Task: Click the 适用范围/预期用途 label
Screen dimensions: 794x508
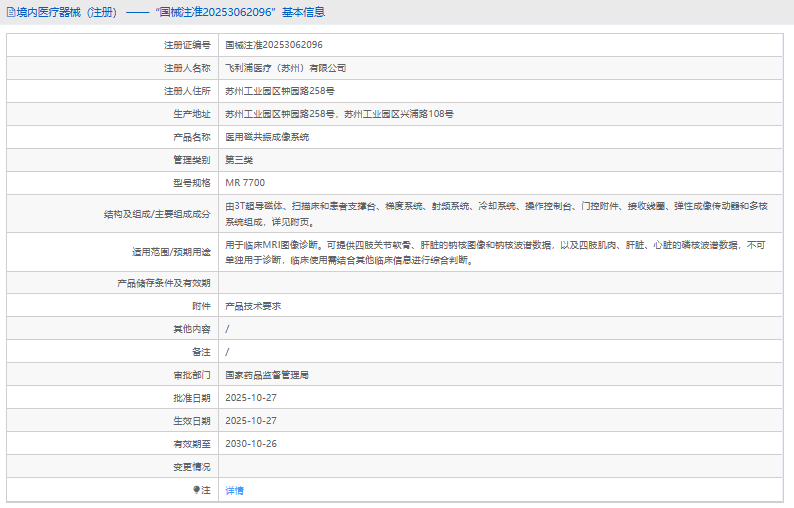Action: coord(172,252)
